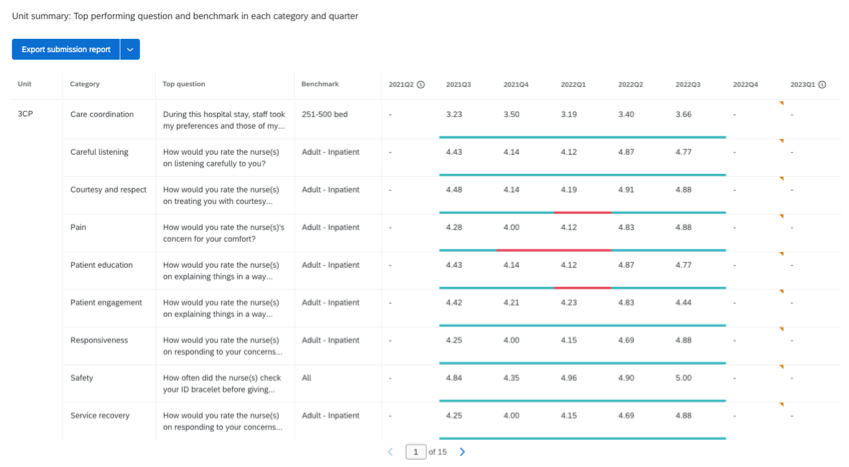
Task: Click orange corner marker in Care coordination row
Action: [781, 103]
